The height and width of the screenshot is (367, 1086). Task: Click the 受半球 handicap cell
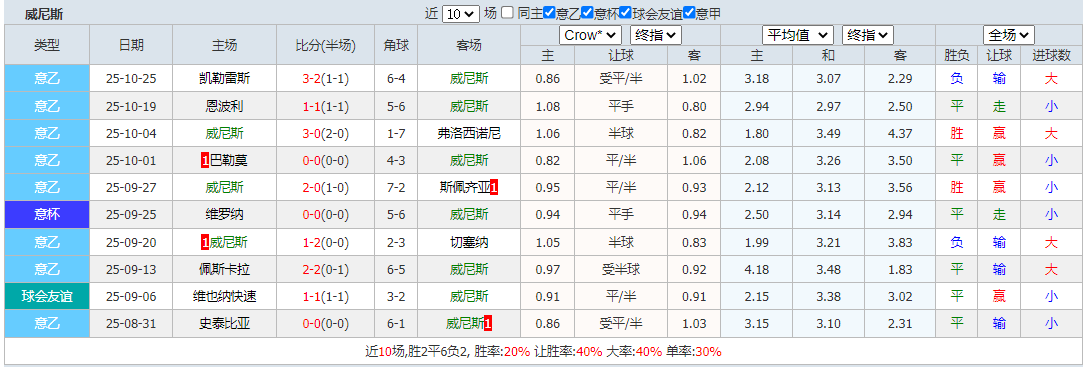pyautogui.click(x=621, y=269)
